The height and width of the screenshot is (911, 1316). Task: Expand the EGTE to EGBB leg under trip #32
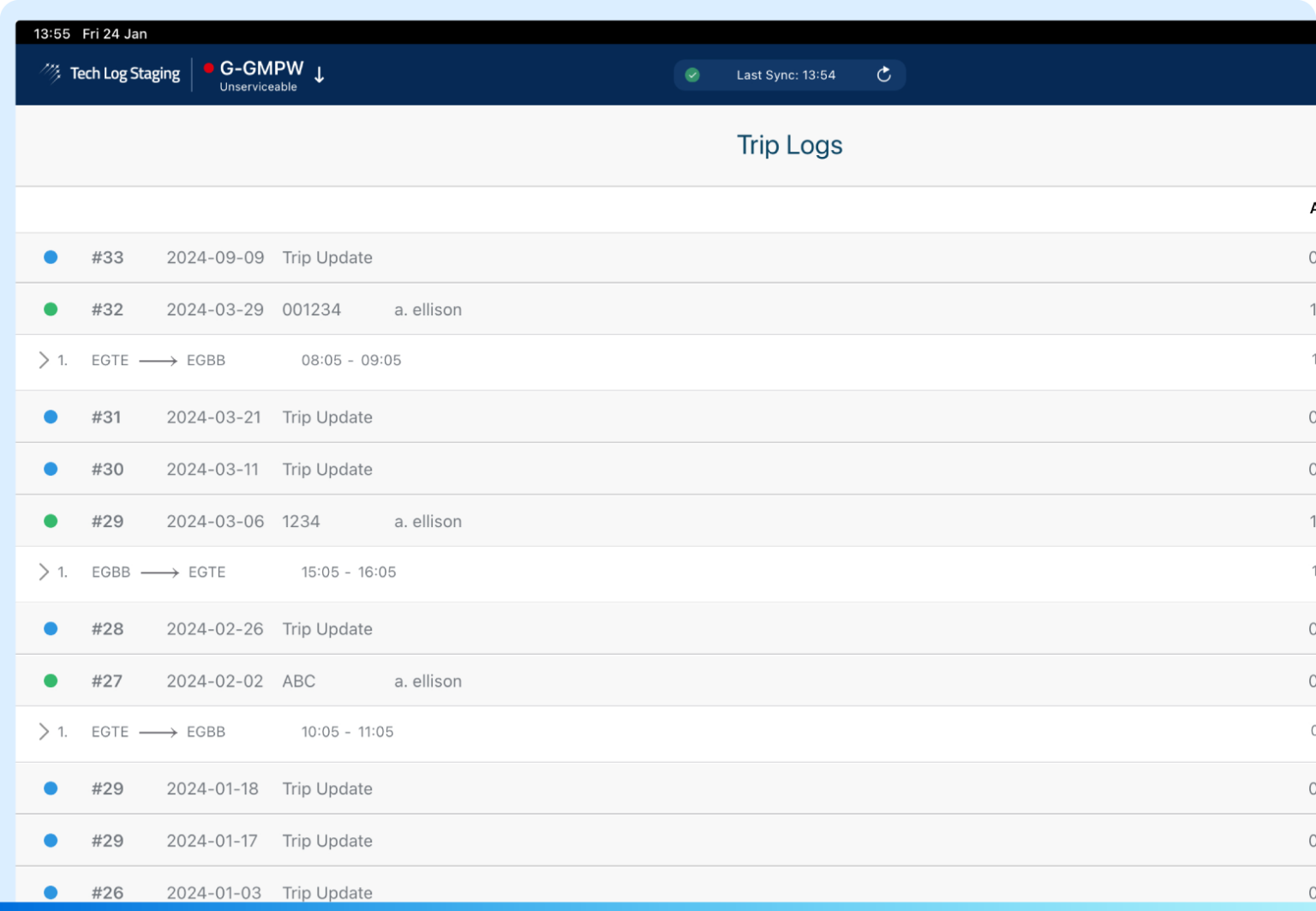click(44, 360)
